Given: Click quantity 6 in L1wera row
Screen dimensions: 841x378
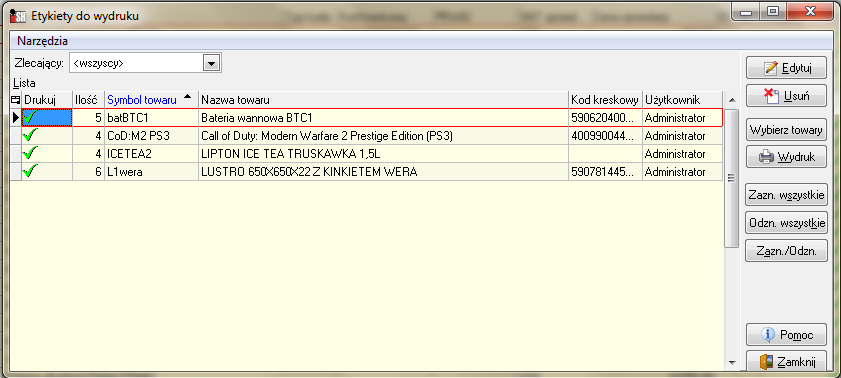Looking at the screenshot, I should coord(88,172).
